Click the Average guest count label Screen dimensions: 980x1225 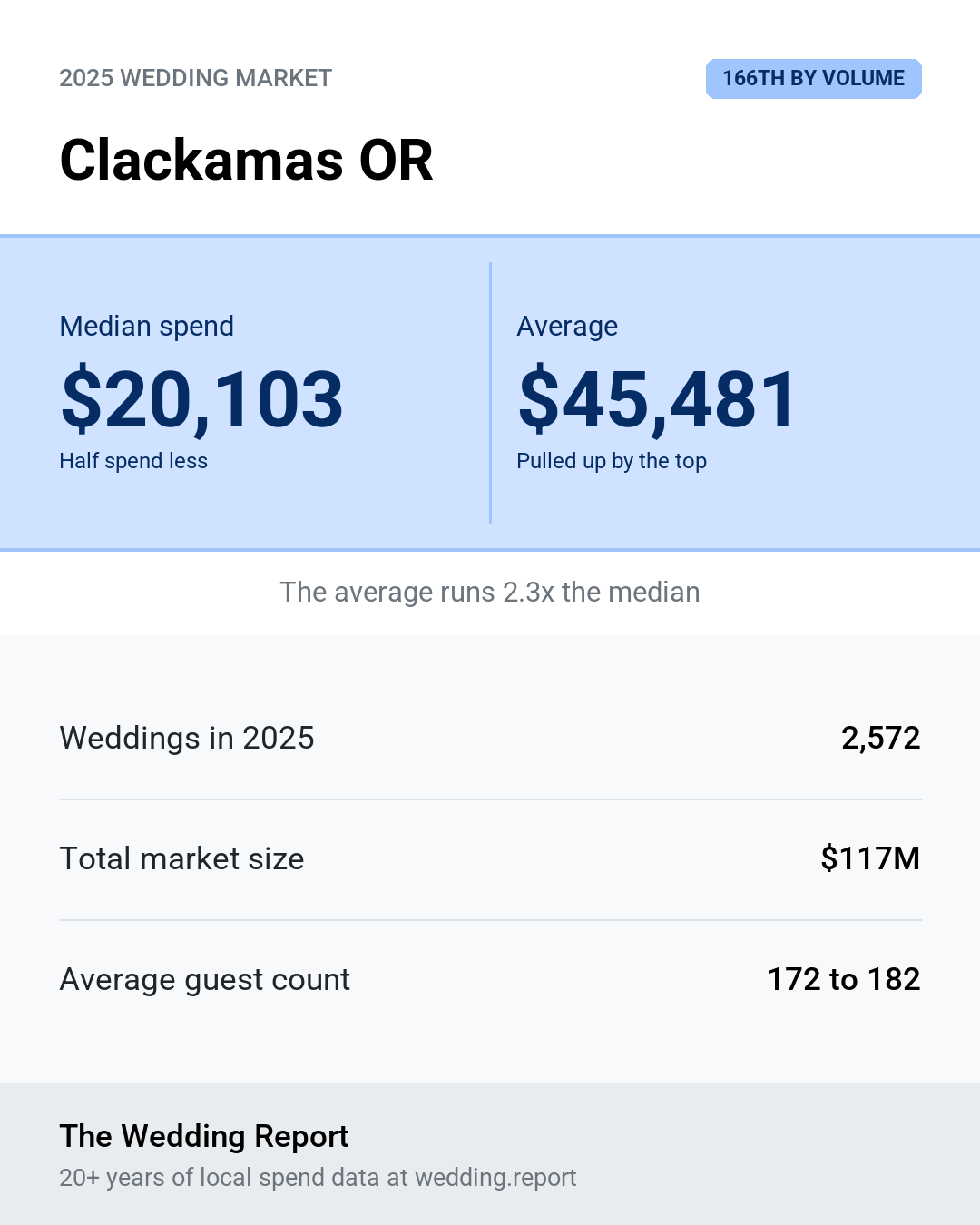[204, 979]
